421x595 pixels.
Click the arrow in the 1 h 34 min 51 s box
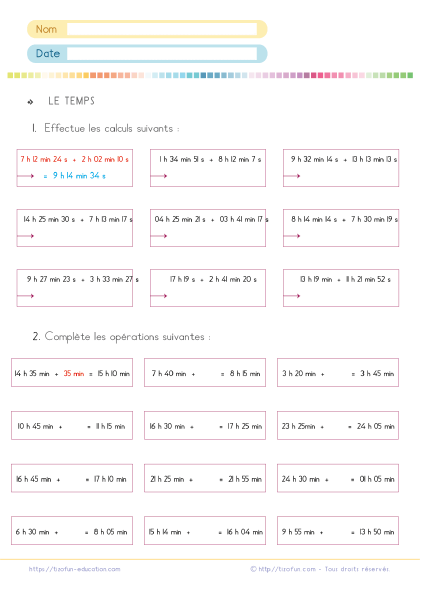[159, 176]
